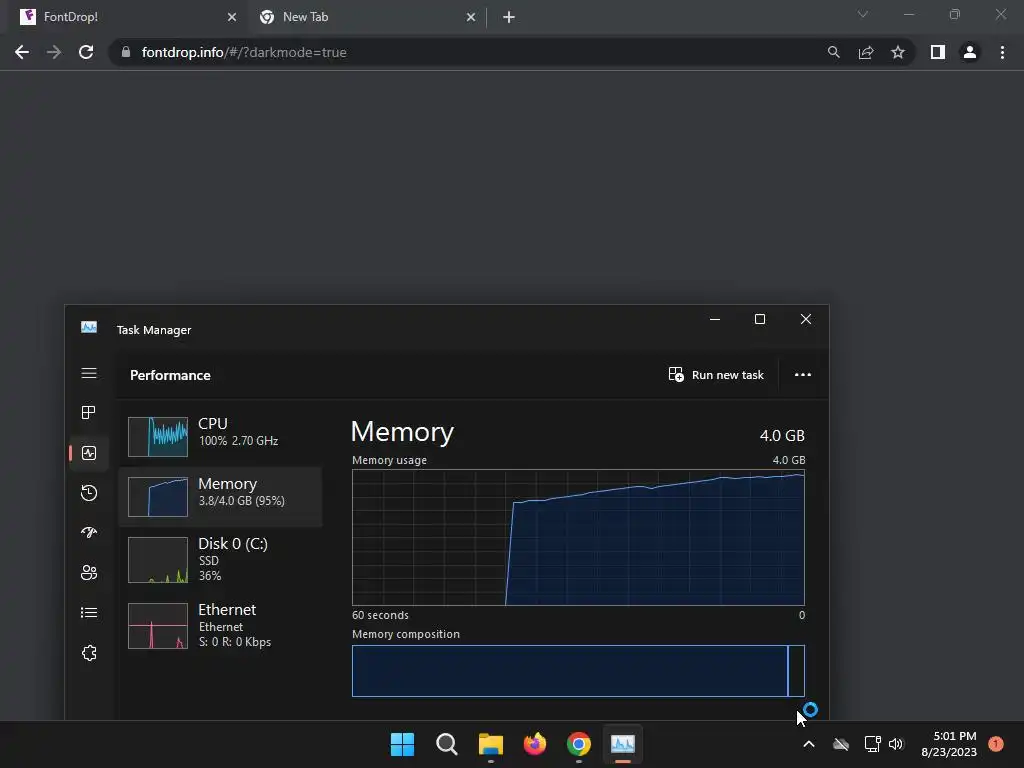Click the bookmark star in address bar
This screenshot has width=1024, height=768.
pos(898,52)
